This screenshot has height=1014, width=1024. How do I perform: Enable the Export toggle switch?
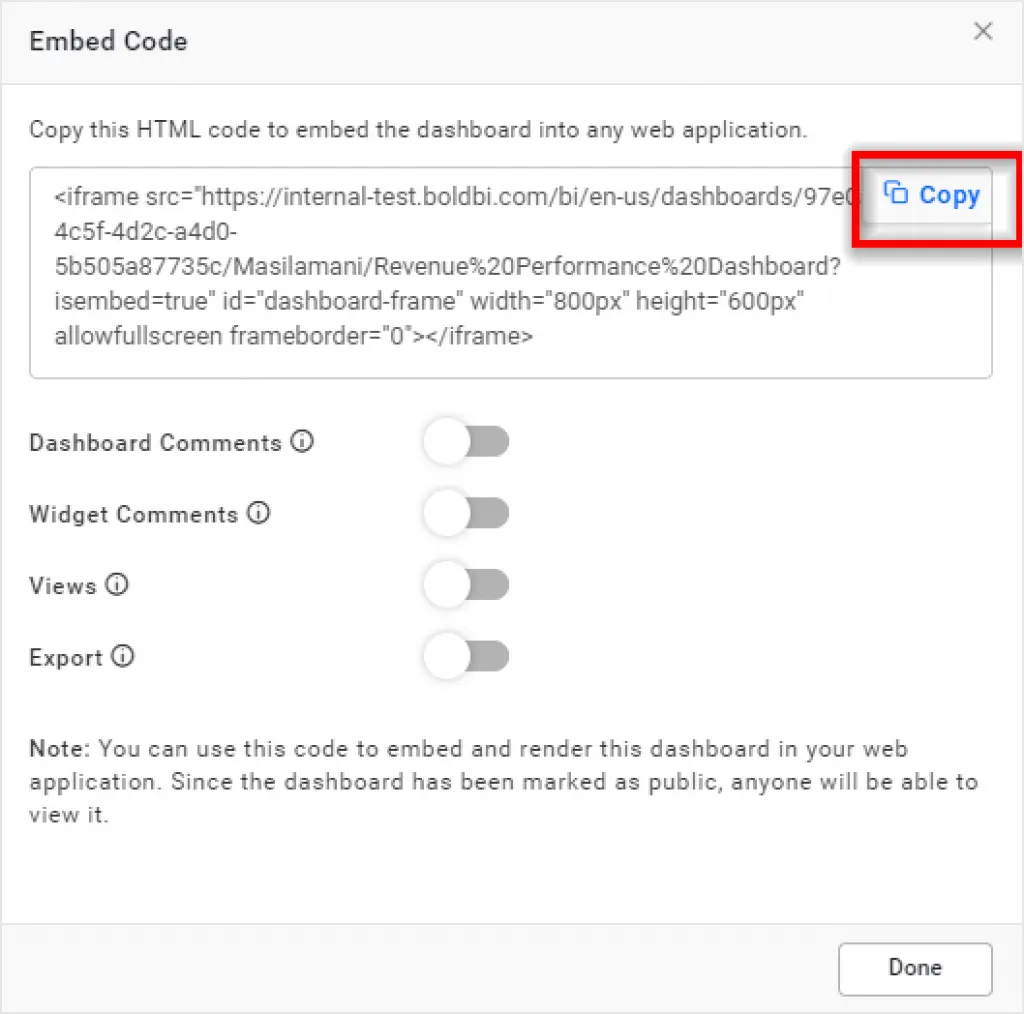point(466,657)
